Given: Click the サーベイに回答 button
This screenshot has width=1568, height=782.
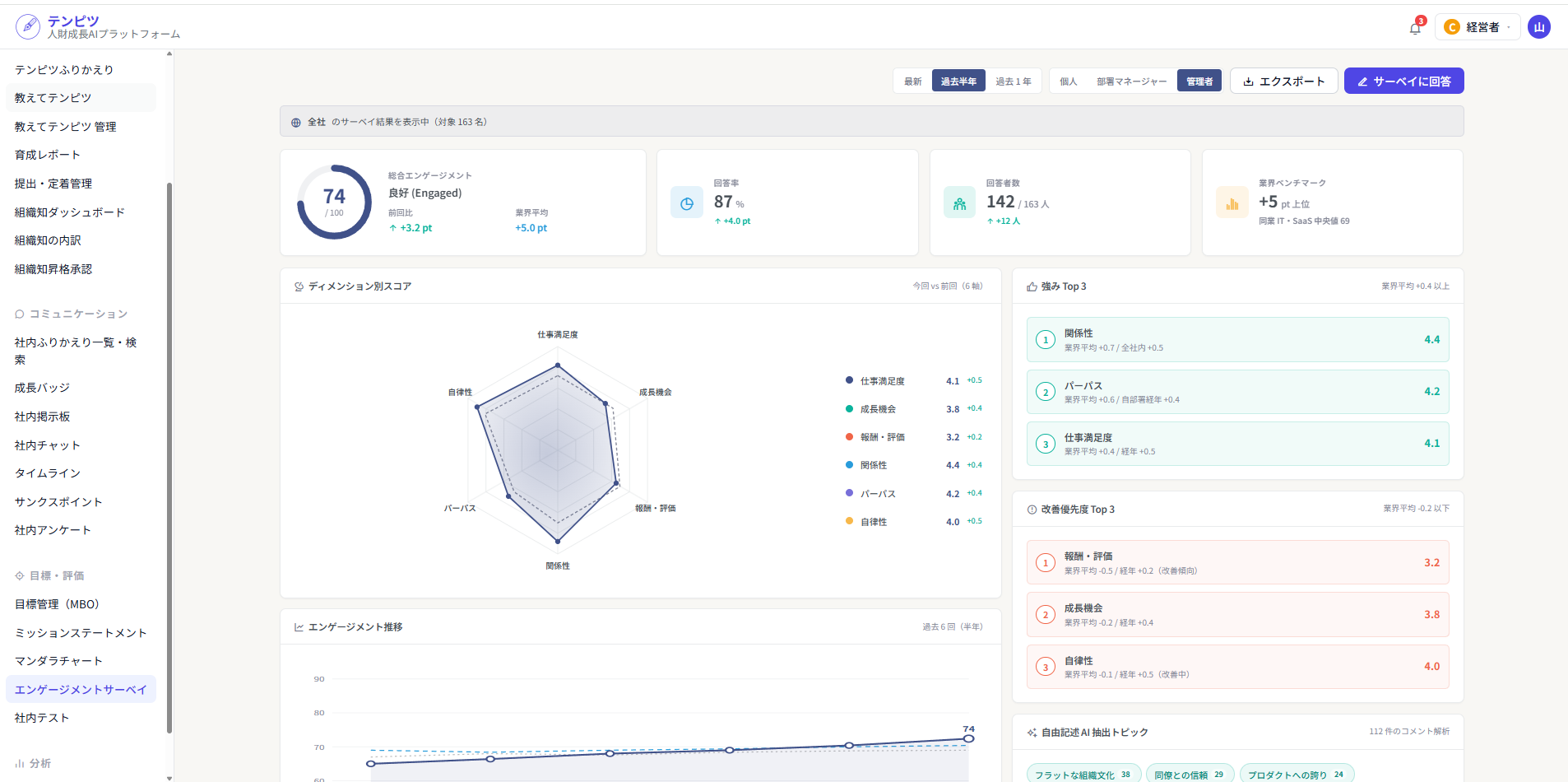Looking at the screenshot, I should coord(1404,81).
